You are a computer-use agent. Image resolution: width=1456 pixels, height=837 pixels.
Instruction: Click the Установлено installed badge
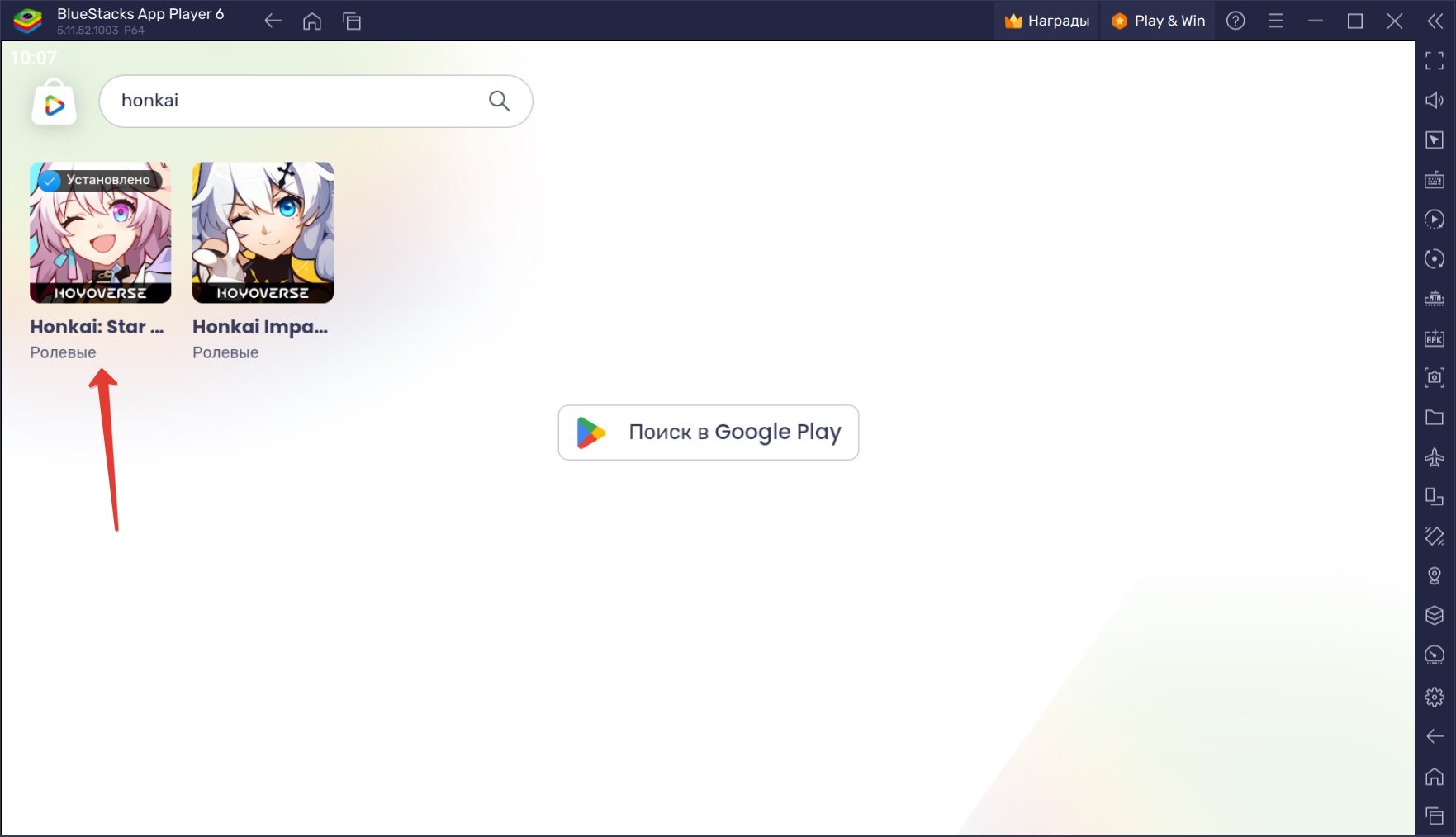pyautogui.click(x=98, y=180)
